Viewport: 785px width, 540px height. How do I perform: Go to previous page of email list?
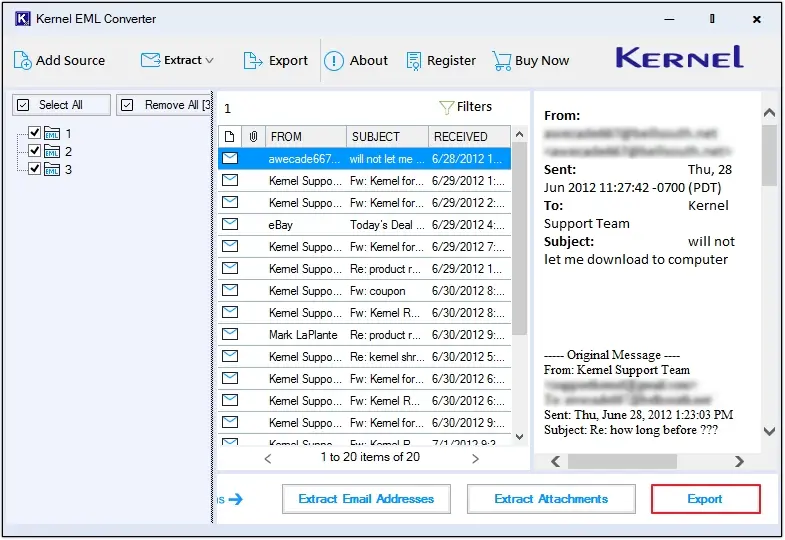[x=268, y=458]
